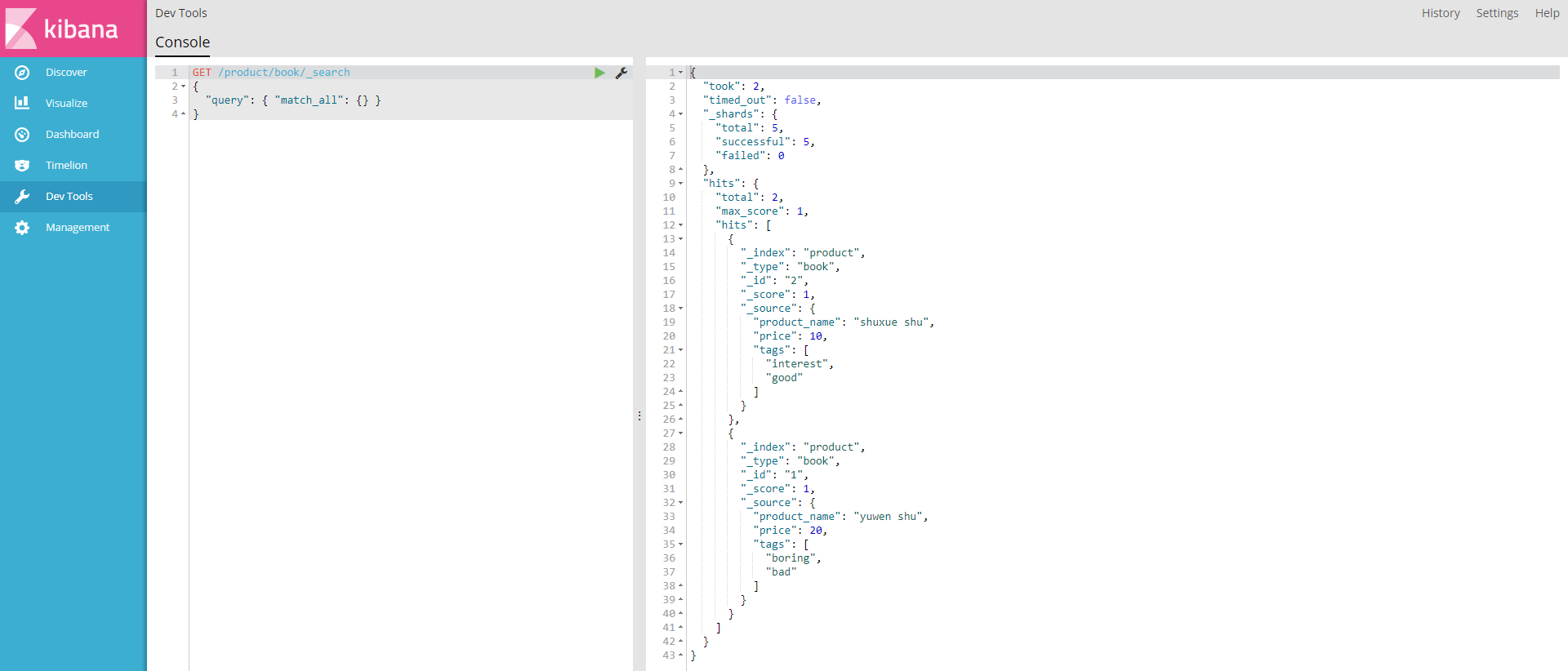Click "price": 10 line
The width and height of the screenshot is (1568, 671).
tap(791, 336)
